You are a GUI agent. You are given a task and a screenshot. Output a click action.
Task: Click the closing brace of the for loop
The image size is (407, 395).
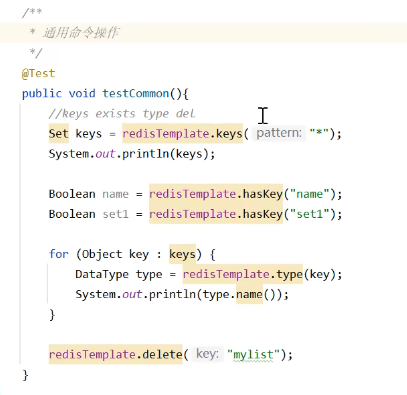[52, 315]
